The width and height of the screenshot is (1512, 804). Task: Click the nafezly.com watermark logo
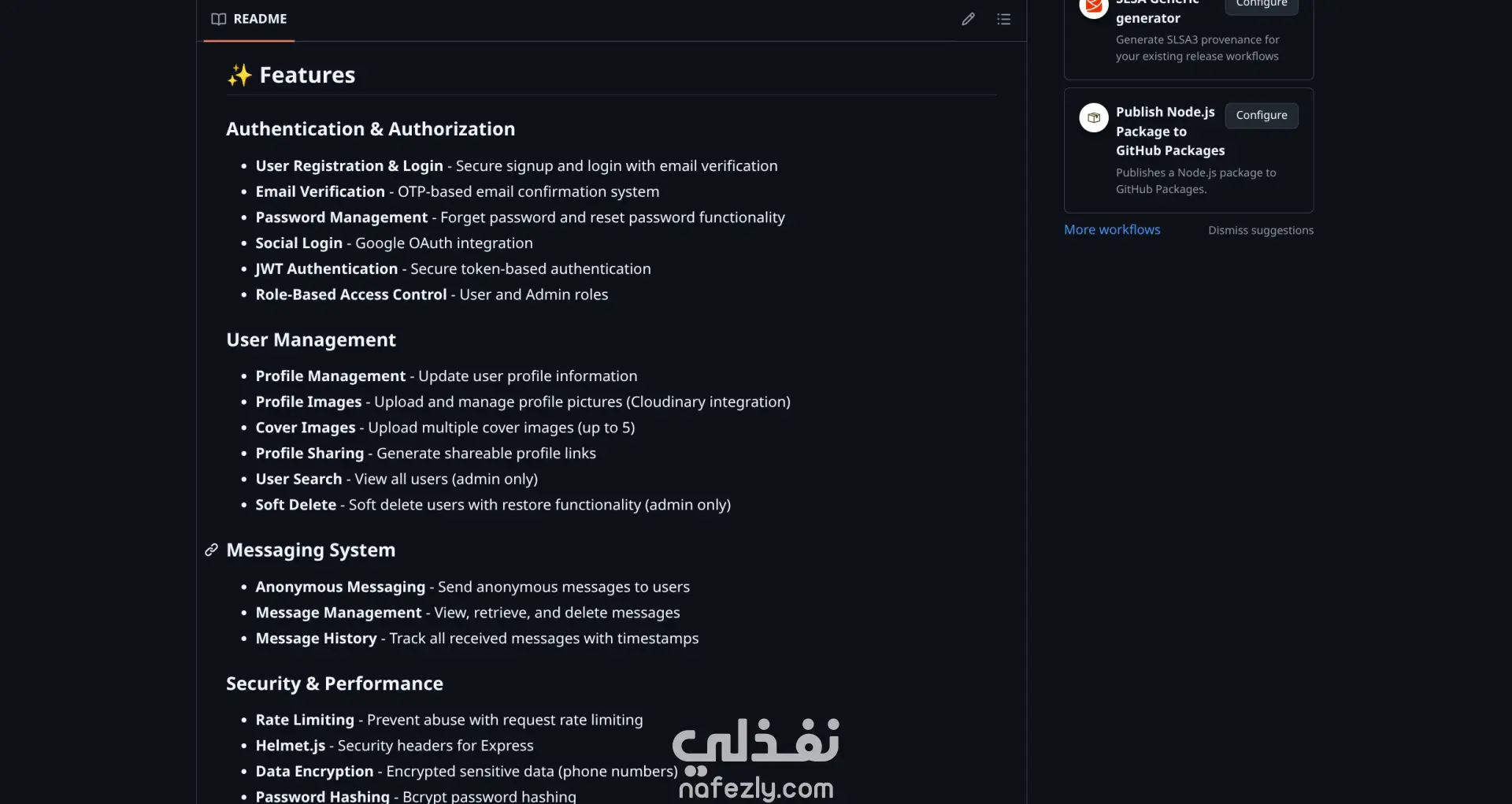755,758
